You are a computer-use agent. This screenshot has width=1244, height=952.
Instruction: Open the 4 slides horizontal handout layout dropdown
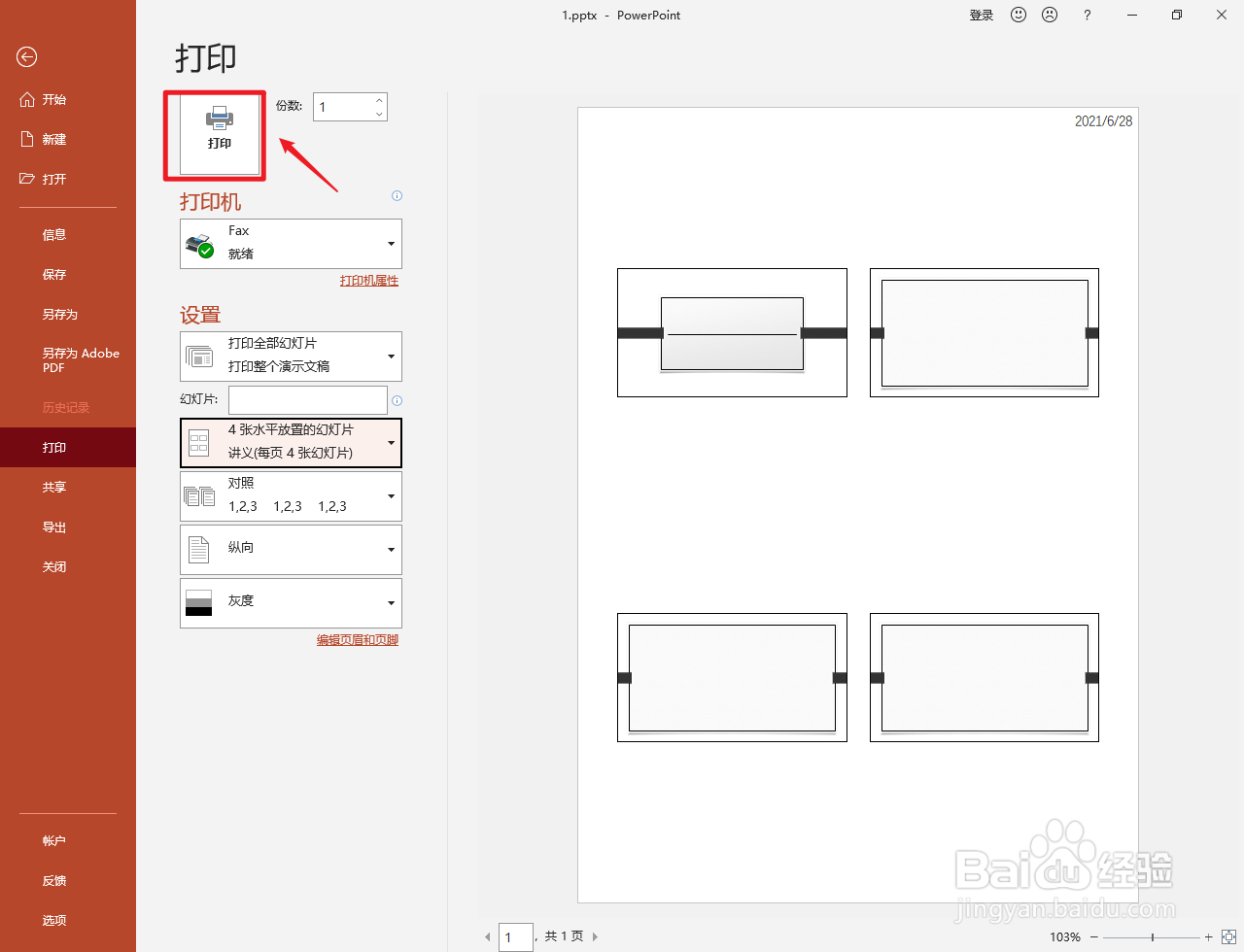[x=291, y=442]
